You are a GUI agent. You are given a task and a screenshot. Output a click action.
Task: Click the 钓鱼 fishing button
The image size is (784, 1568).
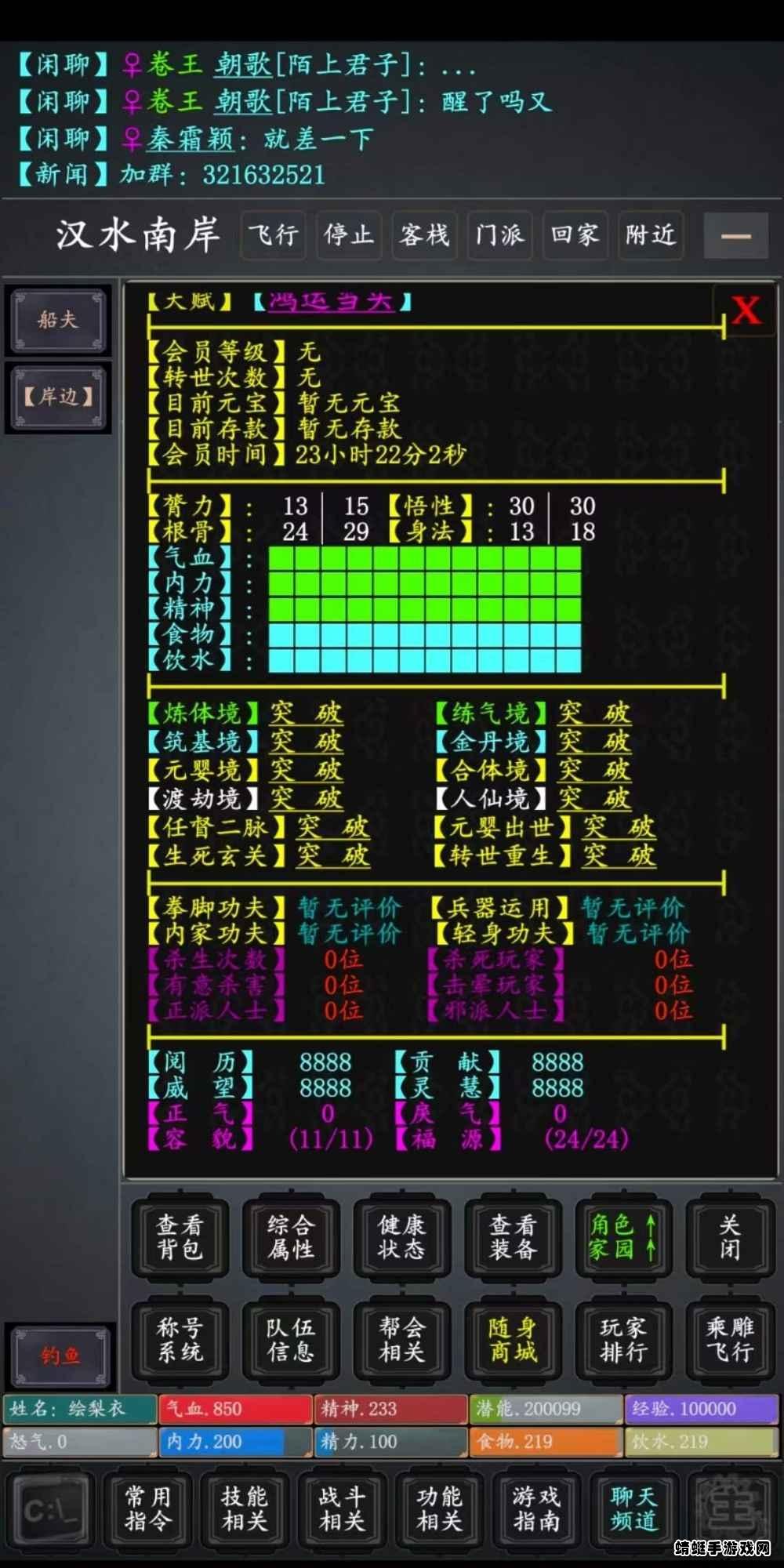tap(60, 1356)
